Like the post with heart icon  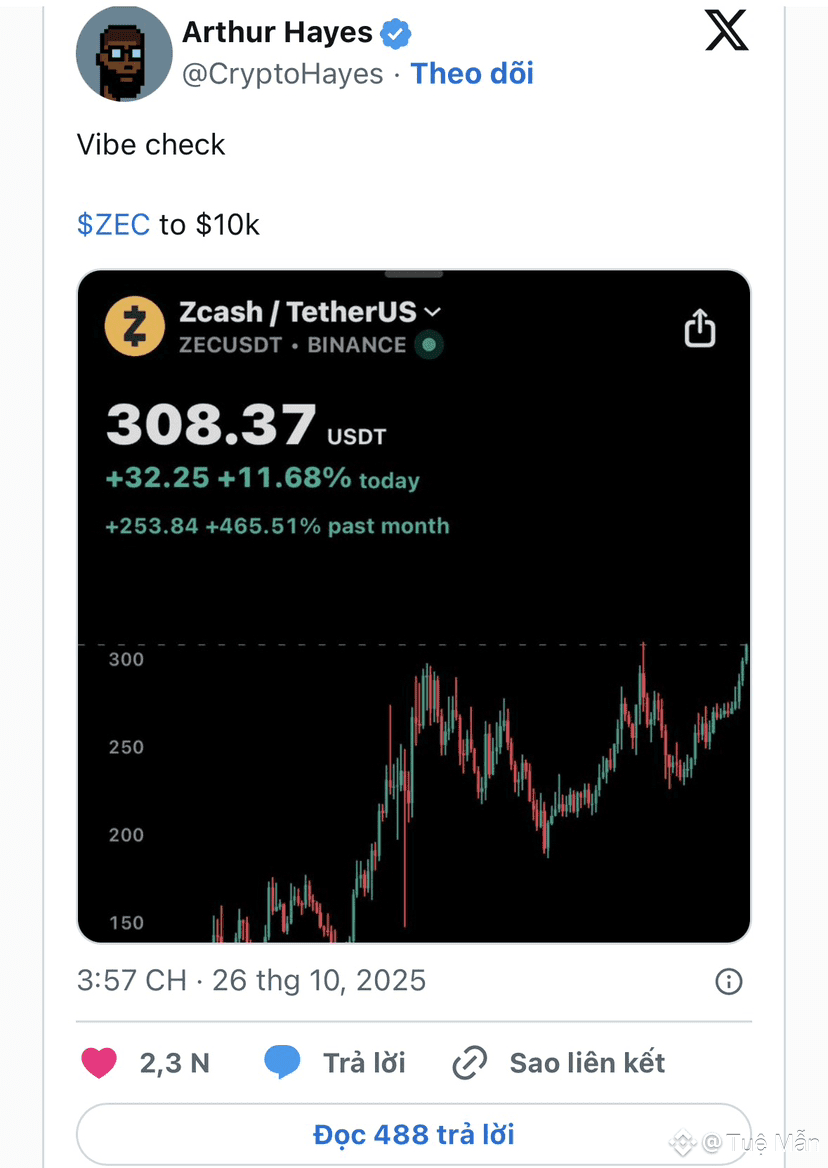(99, 1062)
